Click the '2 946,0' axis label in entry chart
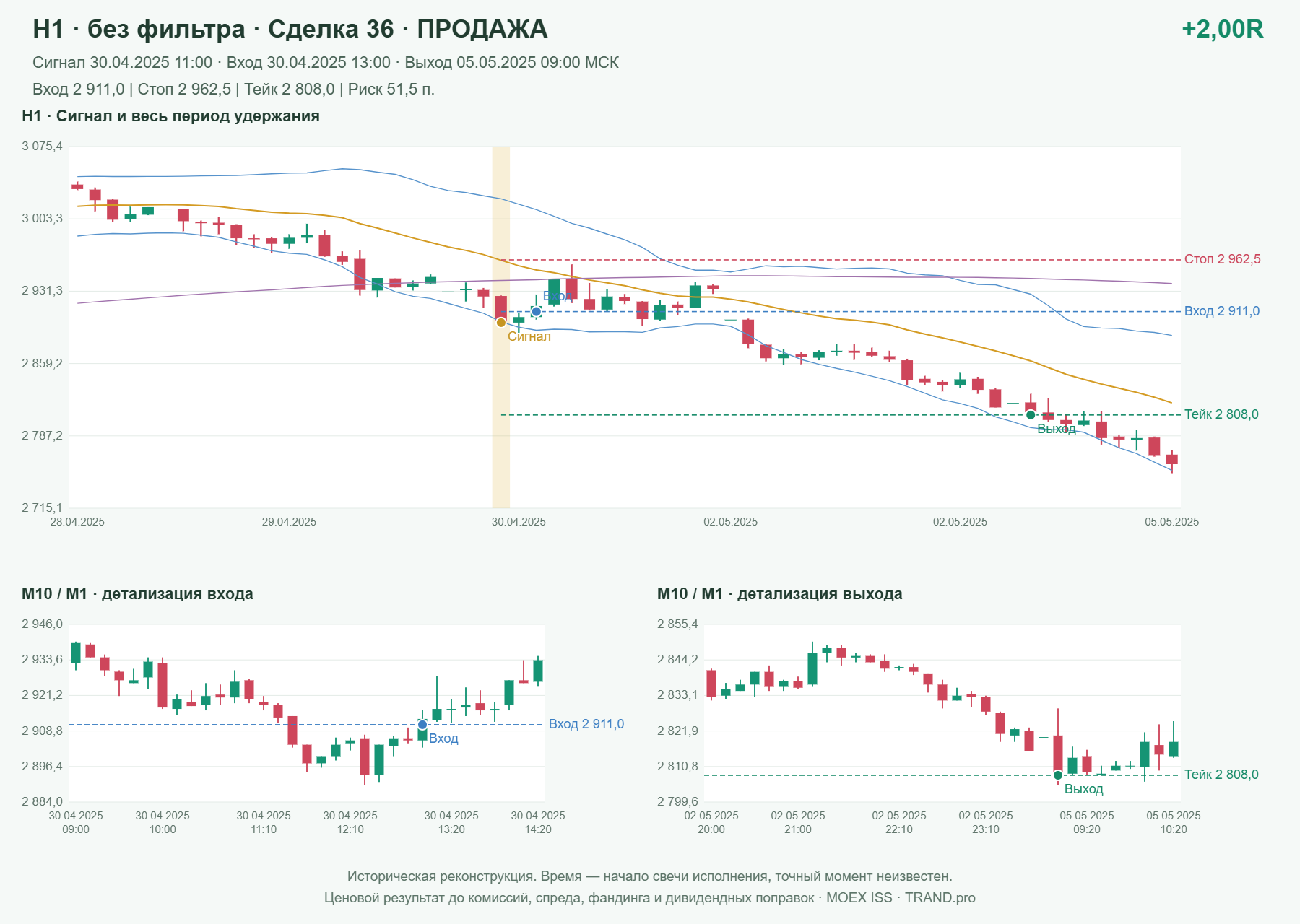This screenshot has height=924, width=1300. pos(42,624)
